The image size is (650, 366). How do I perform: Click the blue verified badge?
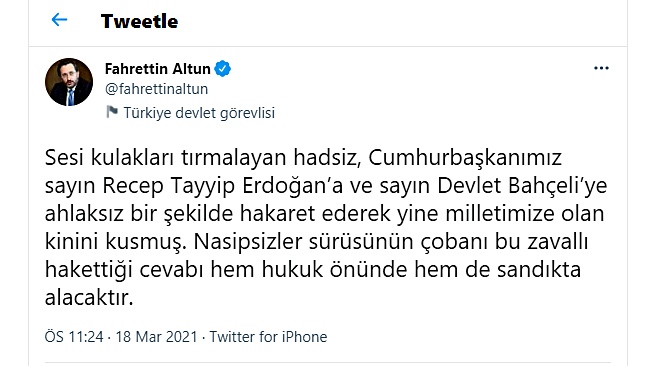223,69
